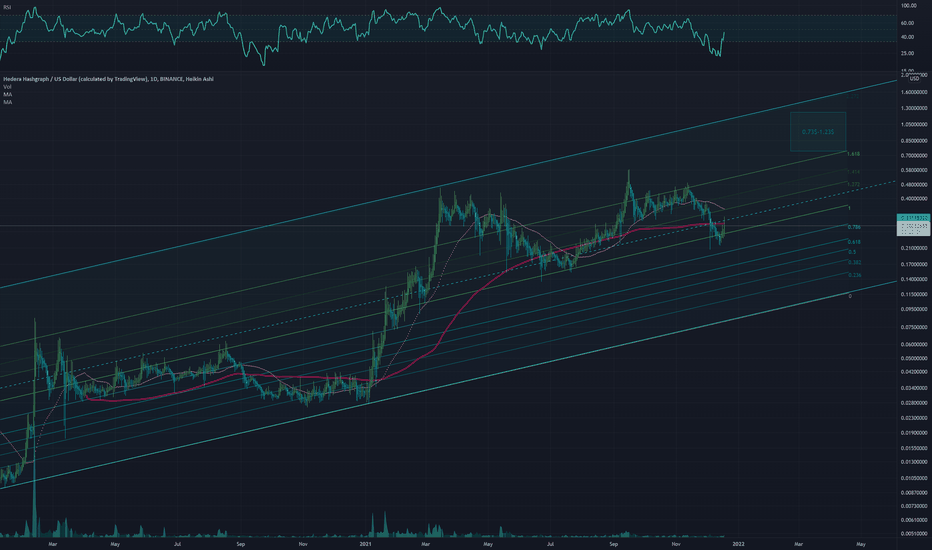Click the 0.618 Fibonacci level label

pos(854,242)
